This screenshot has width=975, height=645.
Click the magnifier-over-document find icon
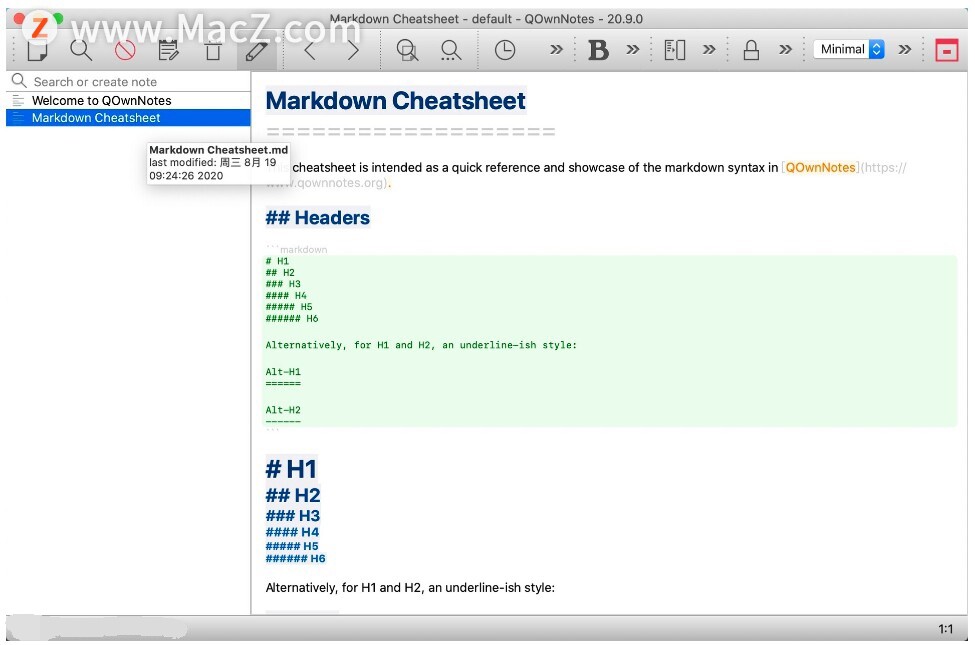point(407,50)
